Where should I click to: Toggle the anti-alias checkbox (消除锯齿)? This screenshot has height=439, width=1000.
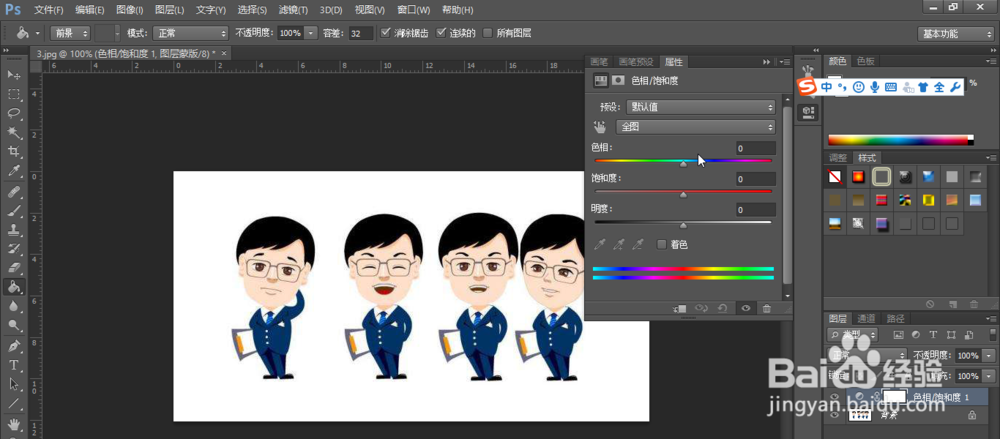click(385, 33)
